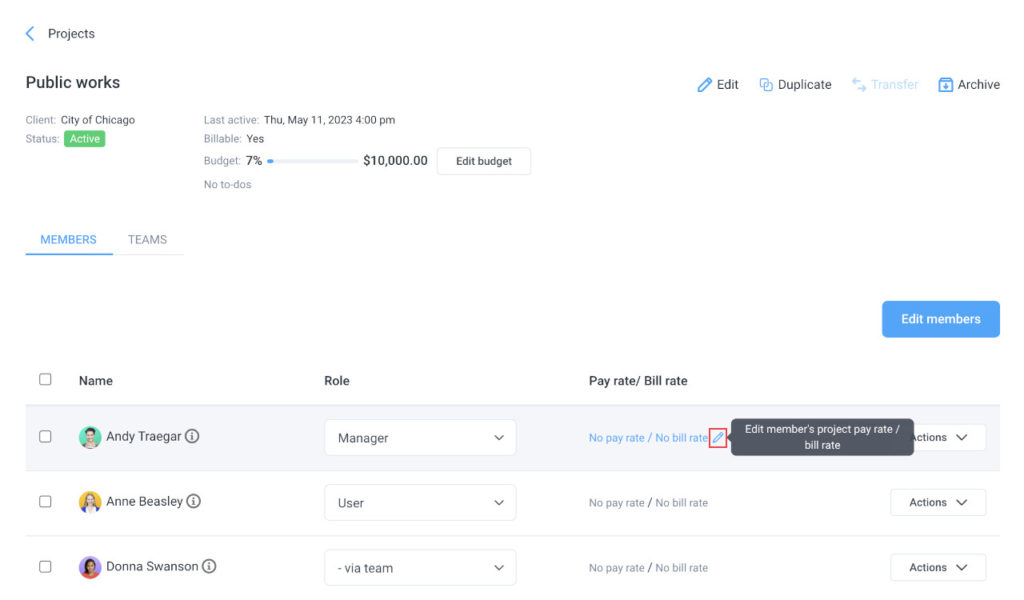Viewport: 1024px width, 600px height.
Task: Open the via team role dropdown for Donna
Action: 419,566
